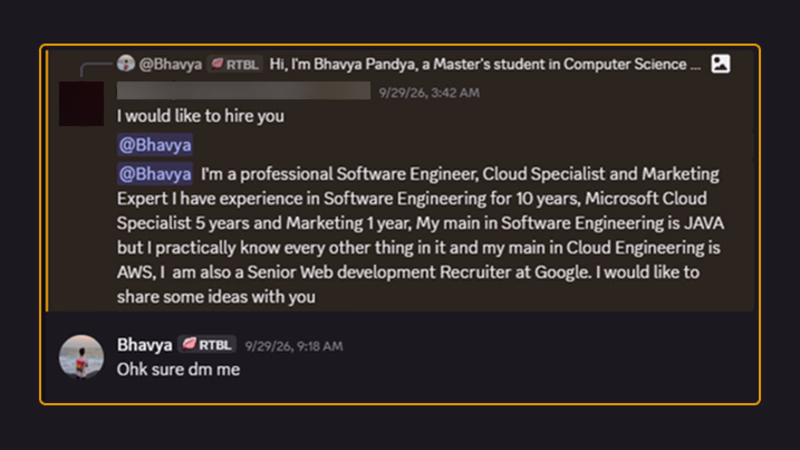Screen dimensions: 800x450
Task: Click the 'Ohk sure dm me' message text
Action: point(178,369)
